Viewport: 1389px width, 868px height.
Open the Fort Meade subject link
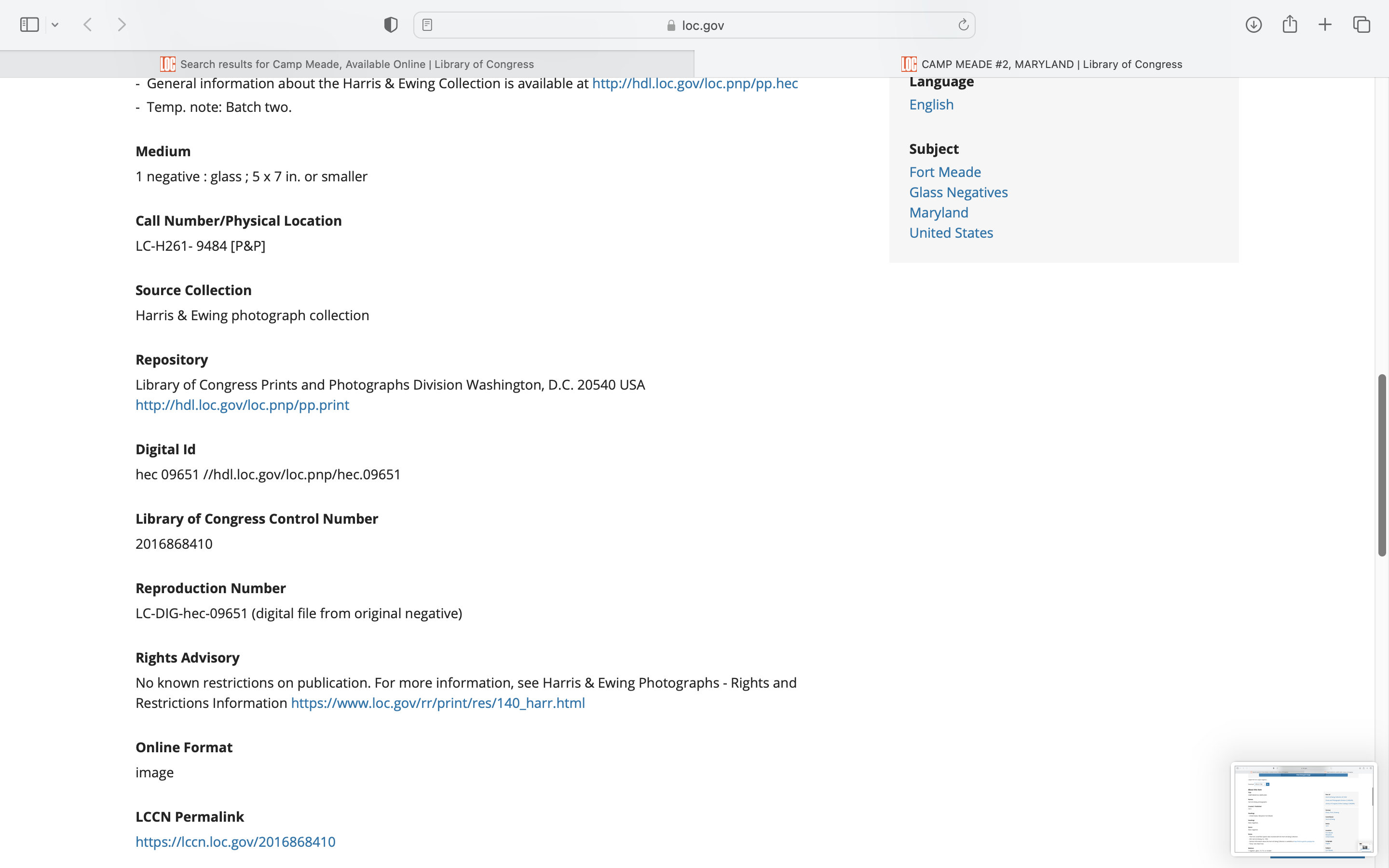945,172
